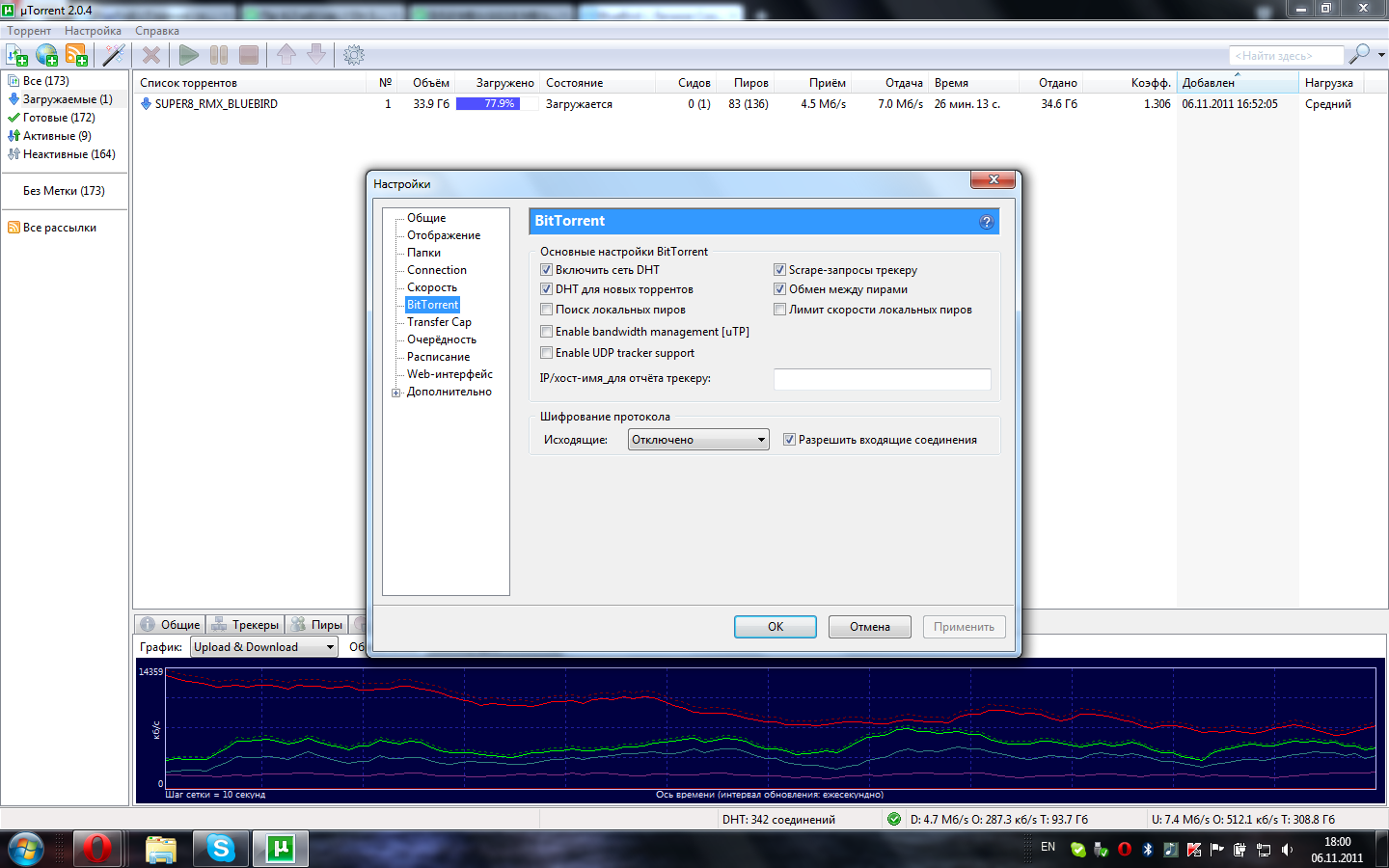Toggle 'Scrape-запросы трекеру' checkbox

tap(779, 270)
